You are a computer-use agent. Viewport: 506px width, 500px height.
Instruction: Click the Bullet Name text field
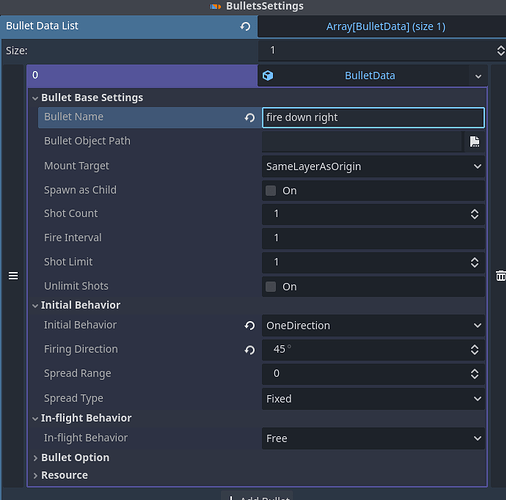(x=373, y=118)
